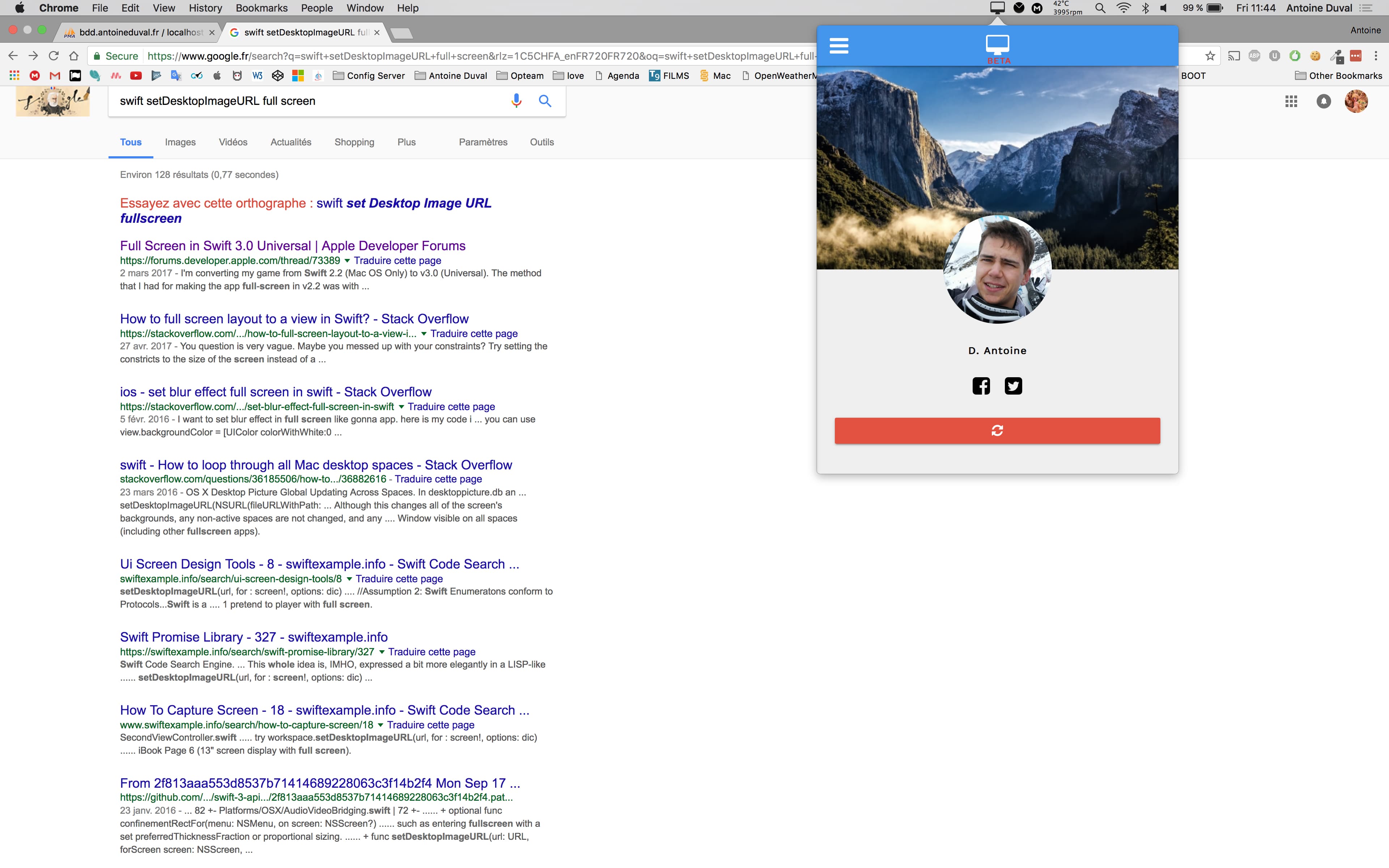This screenshot has height=868, width=1389.
Task: Open YouTube from the bookmarks bar
Action: (x=136, y=75)
